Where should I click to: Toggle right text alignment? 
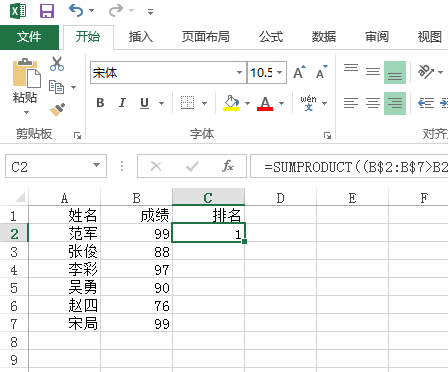tap(395, 103)
